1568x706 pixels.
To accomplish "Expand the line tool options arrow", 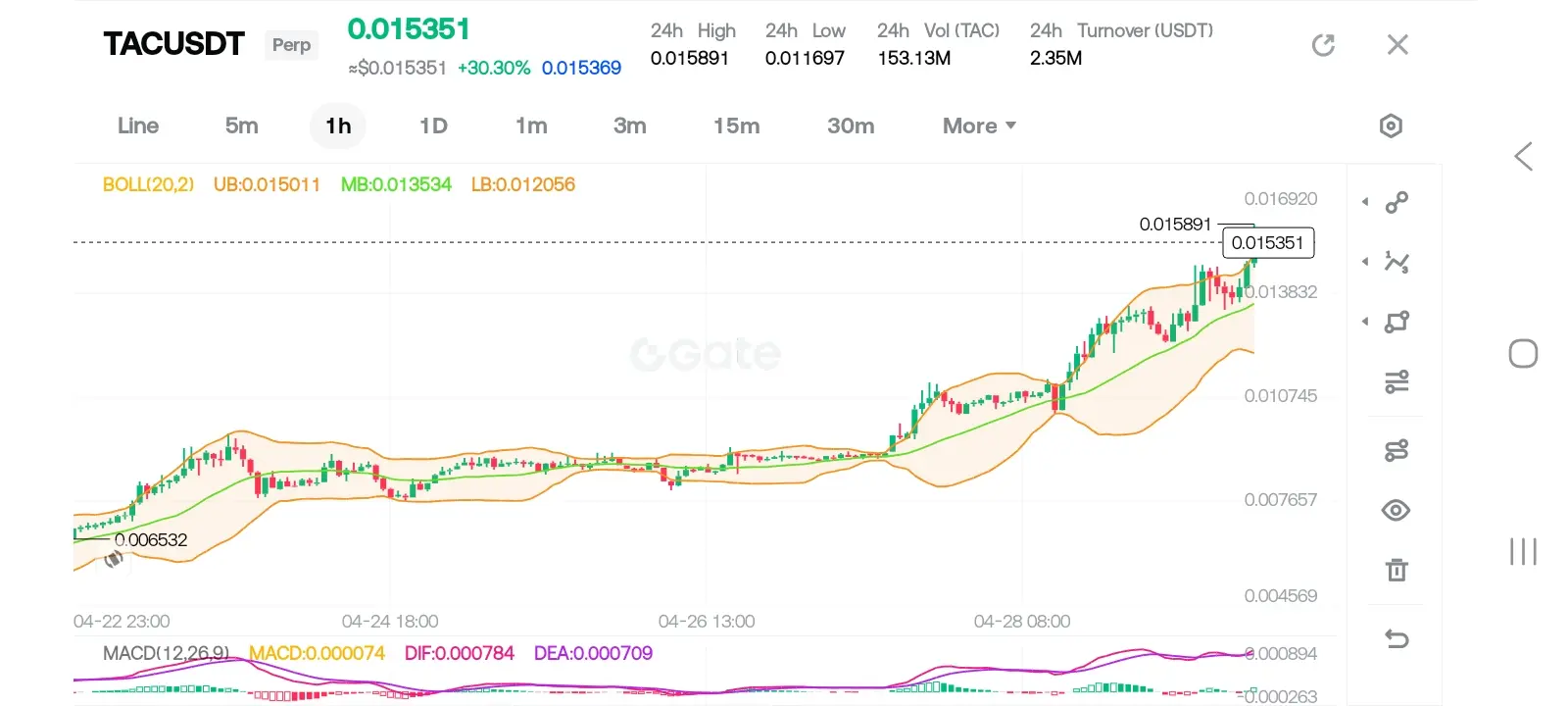I will (x=1365, y=202).
